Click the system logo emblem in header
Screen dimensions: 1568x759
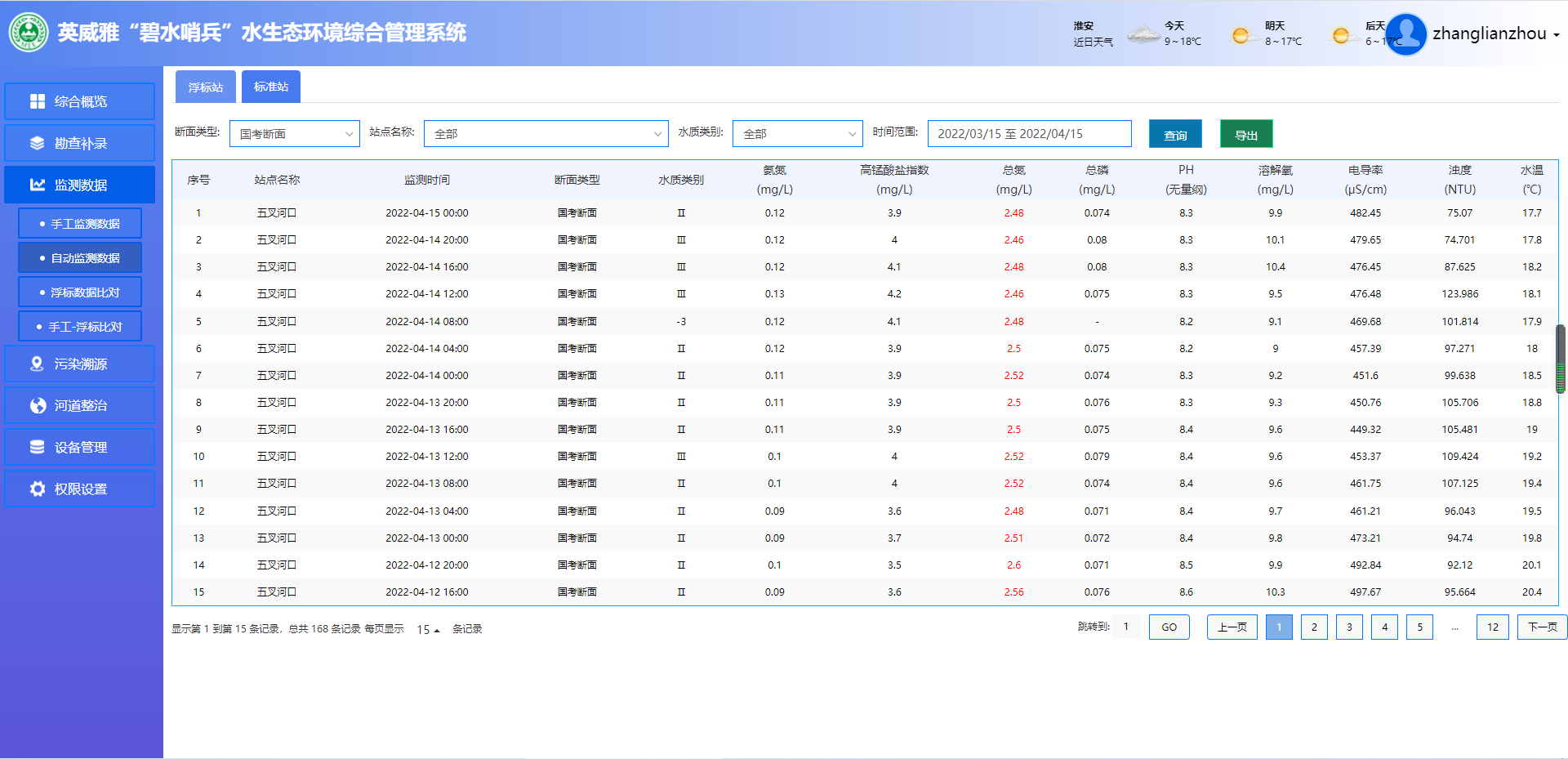click(x=29, y=33)
